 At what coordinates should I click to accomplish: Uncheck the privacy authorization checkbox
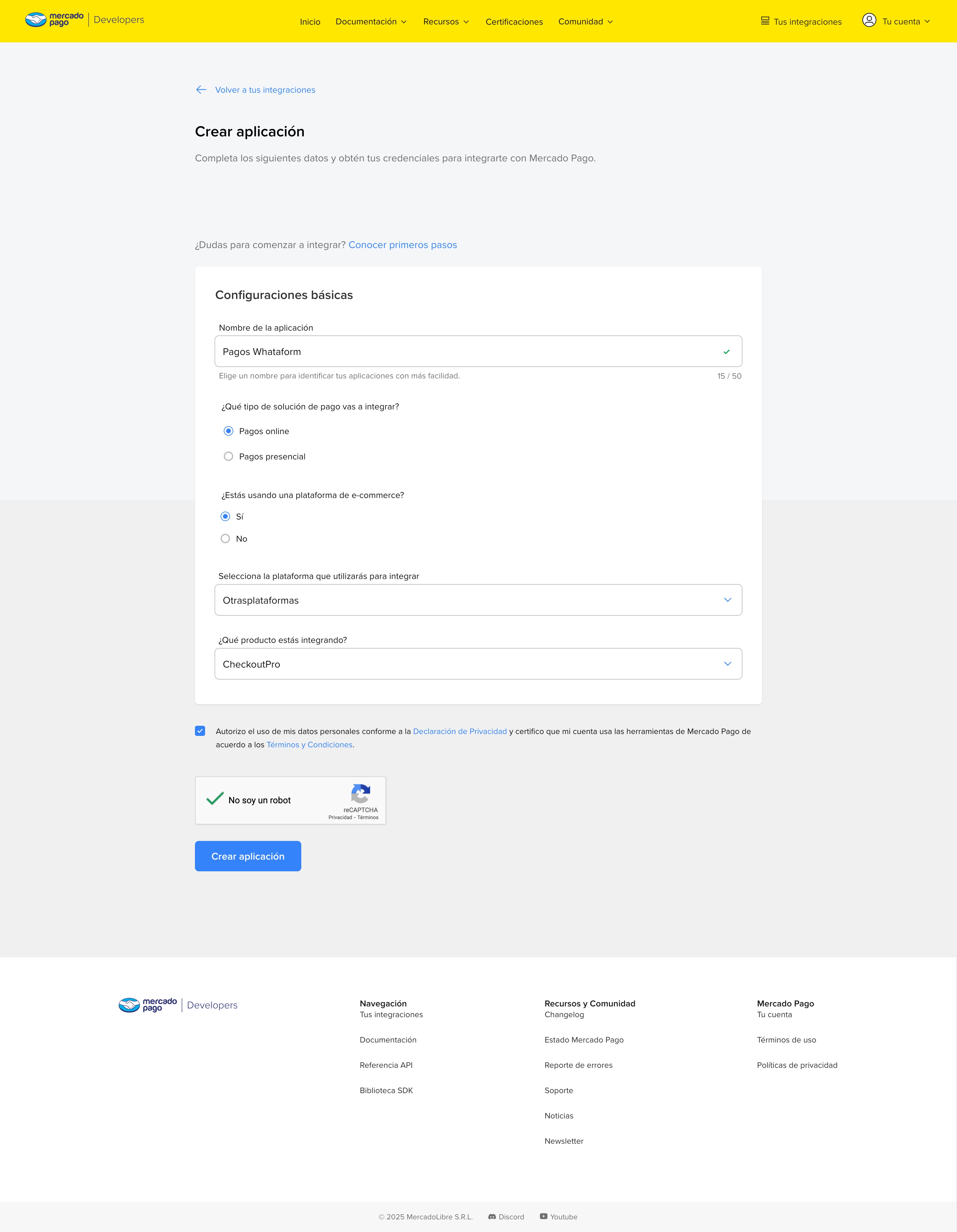pyautogui.click(x=200, y=731)
